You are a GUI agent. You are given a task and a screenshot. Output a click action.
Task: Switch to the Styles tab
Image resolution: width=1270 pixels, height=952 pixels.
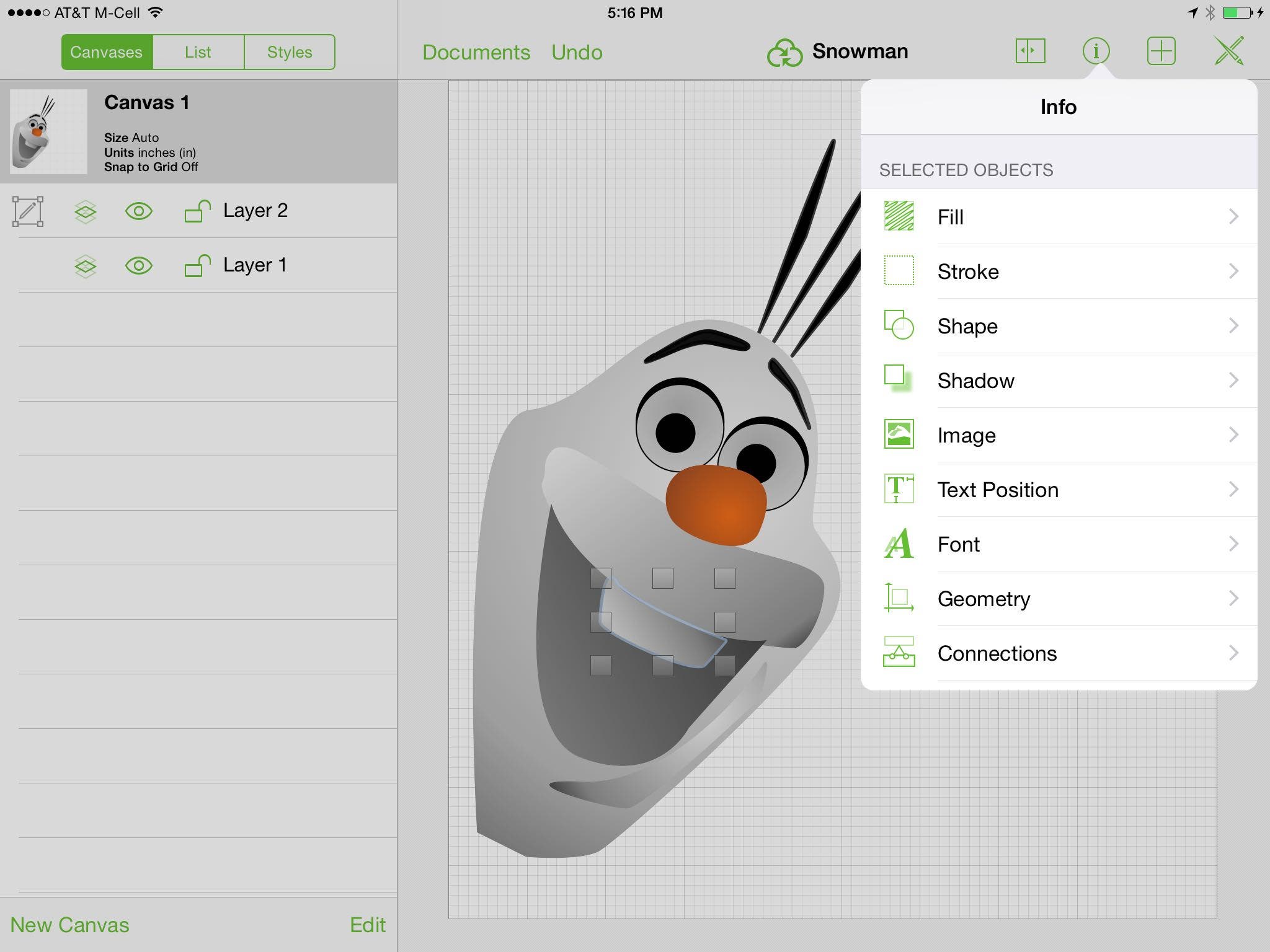(290, 52)
